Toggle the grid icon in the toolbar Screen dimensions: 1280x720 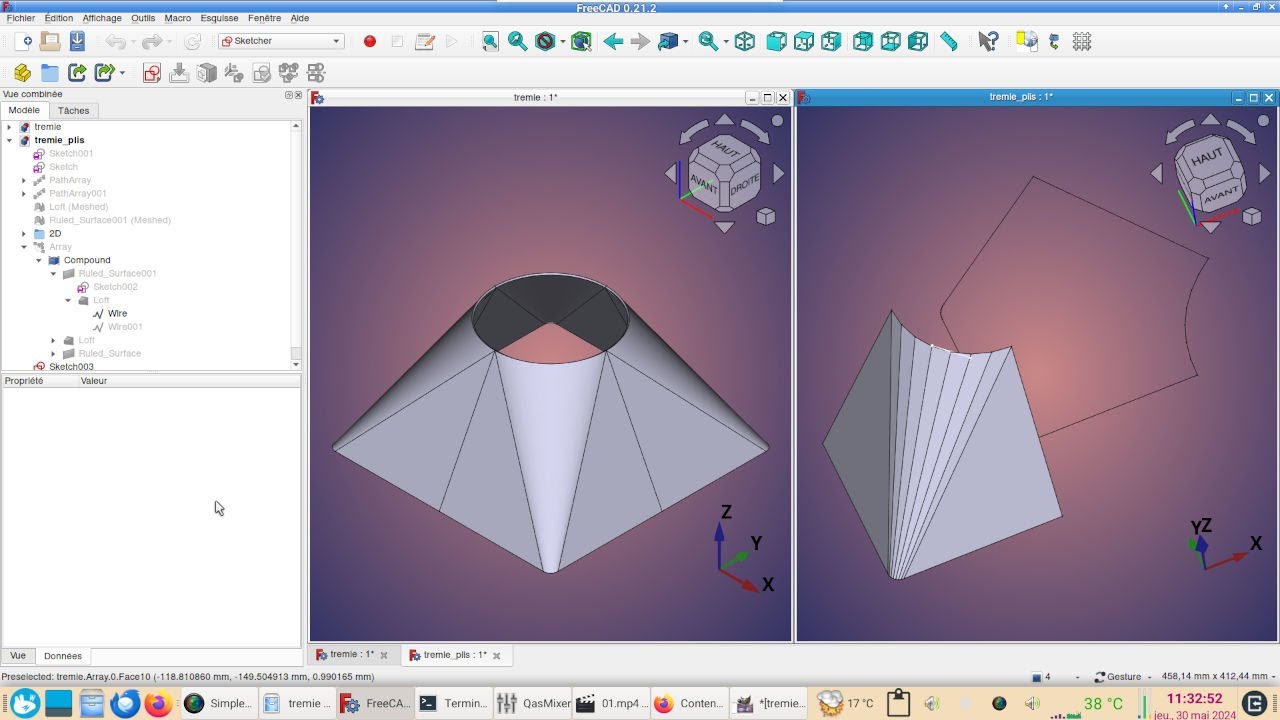coord(1081,41)
